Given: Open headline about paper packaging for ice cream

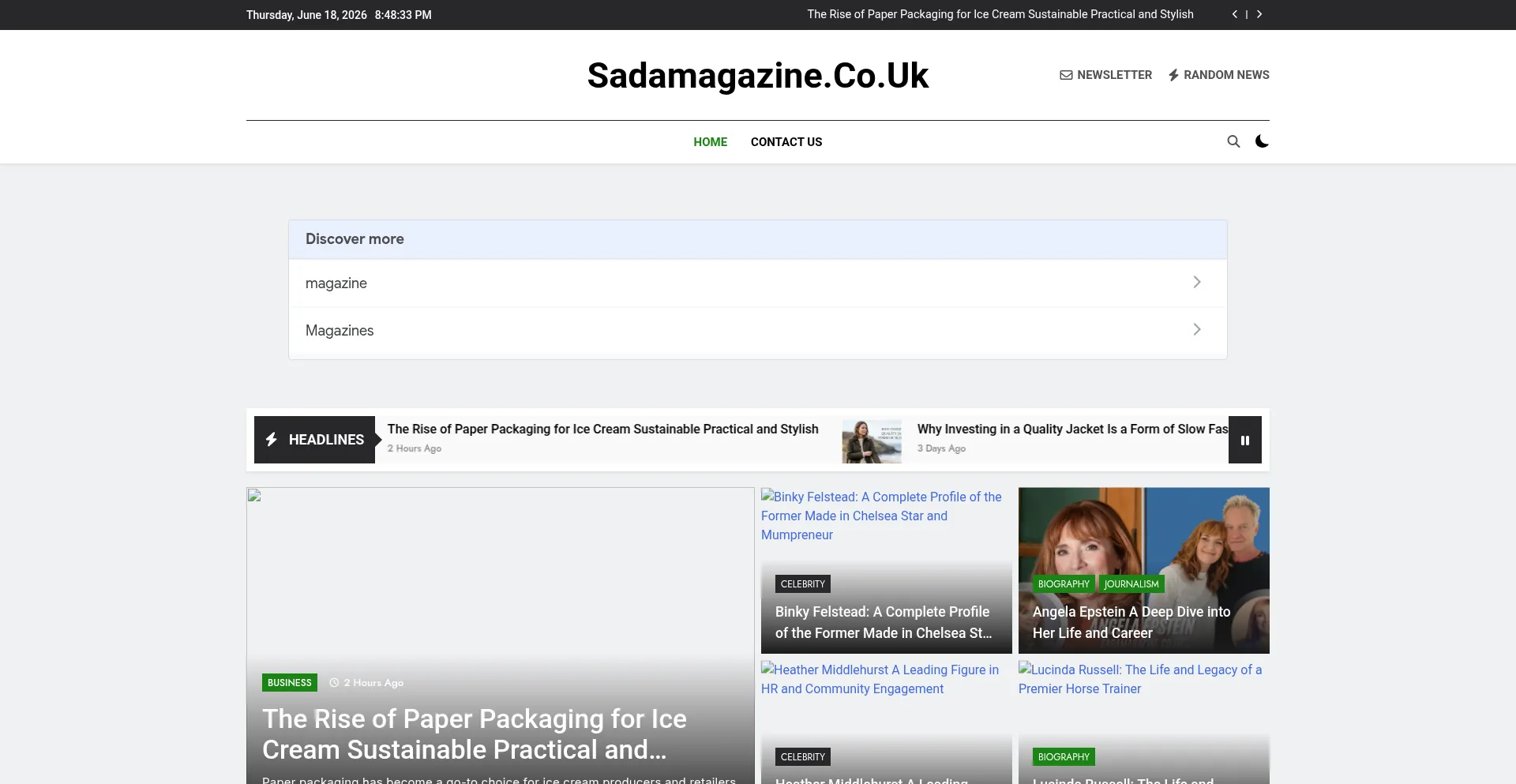Looking at the screenshot, I should pos(602,429).
